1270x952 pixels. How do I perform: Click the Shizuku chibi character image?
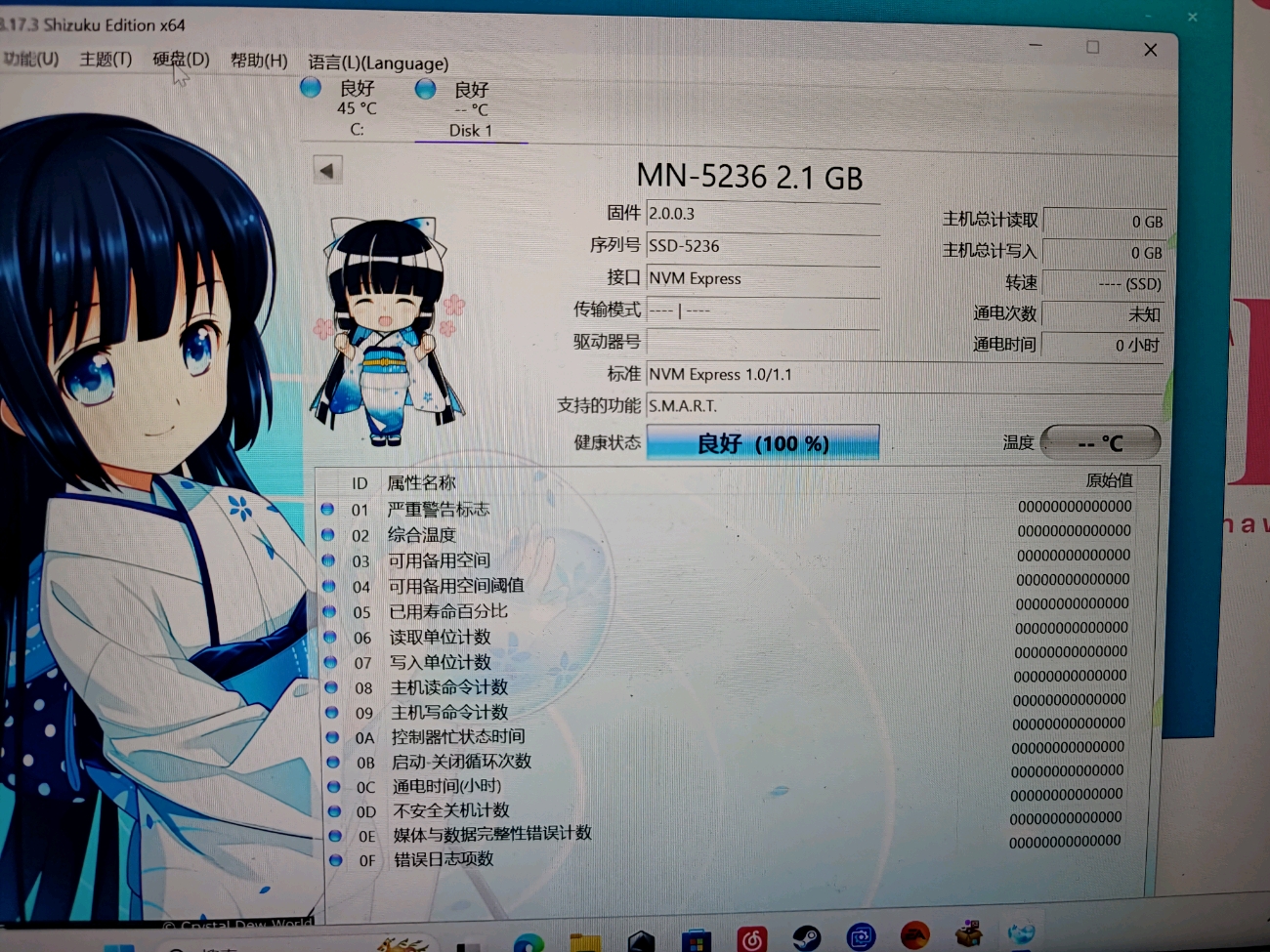[x=388, y=331]
